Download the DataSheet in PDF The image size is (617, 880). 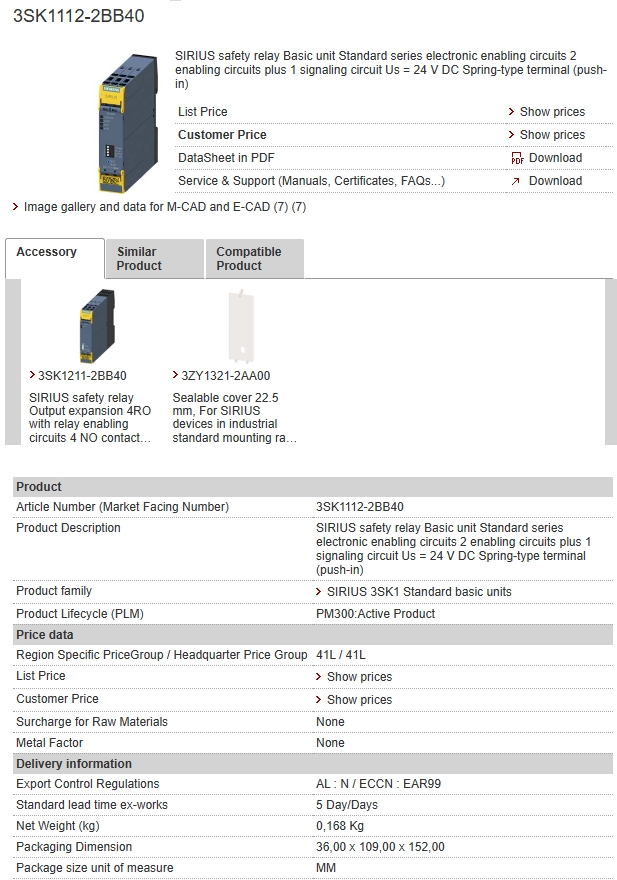tap(555, 158)
